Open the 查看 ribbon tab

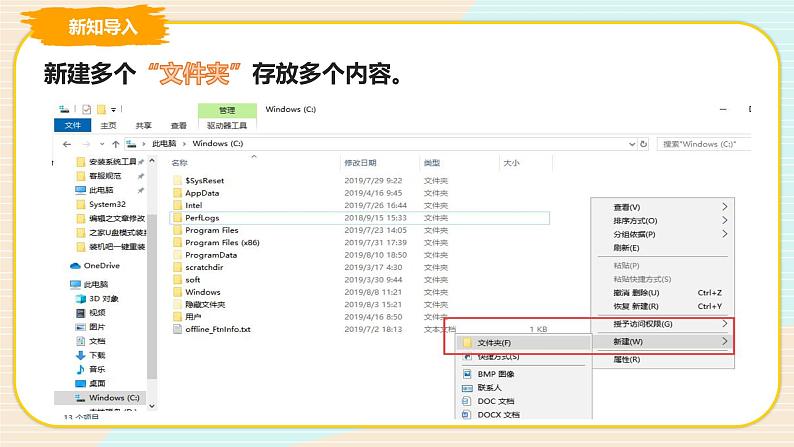click(x=178, y=125)
